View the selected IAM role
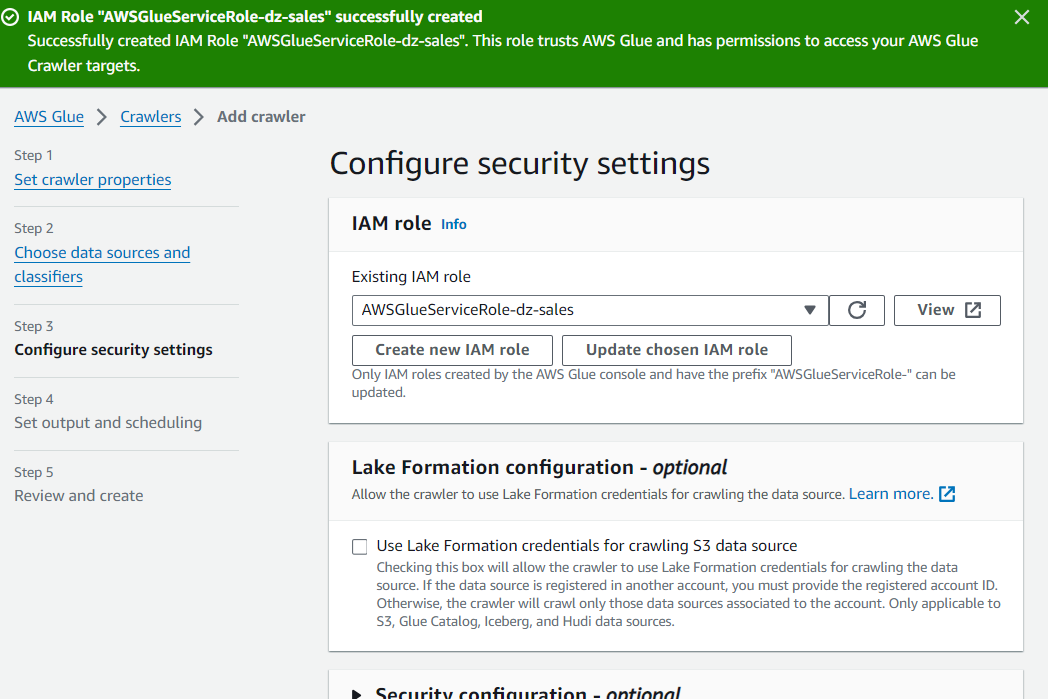 click(946, 310)
